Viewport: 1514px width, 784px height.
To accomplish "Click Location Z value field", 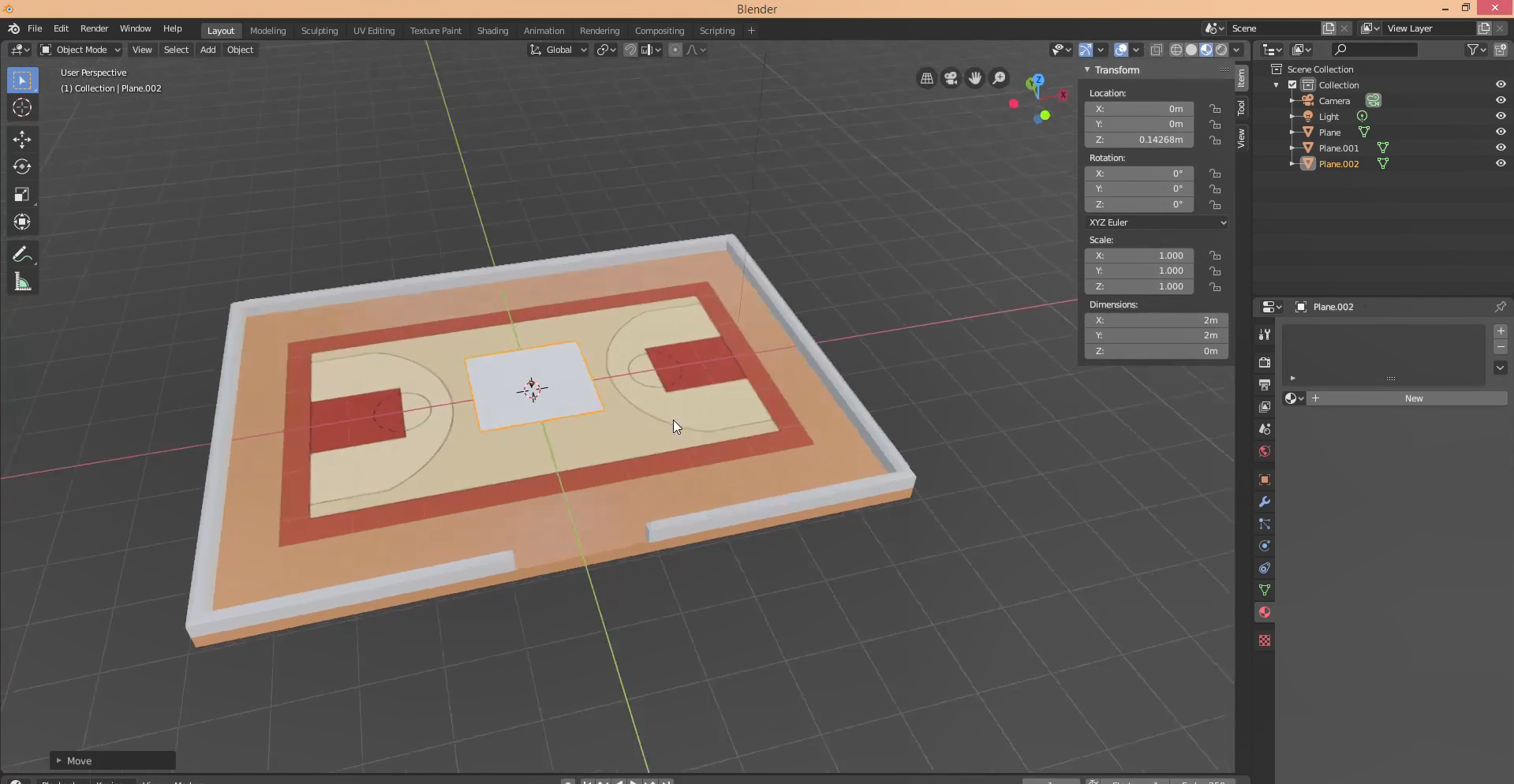I will 1139,140.
